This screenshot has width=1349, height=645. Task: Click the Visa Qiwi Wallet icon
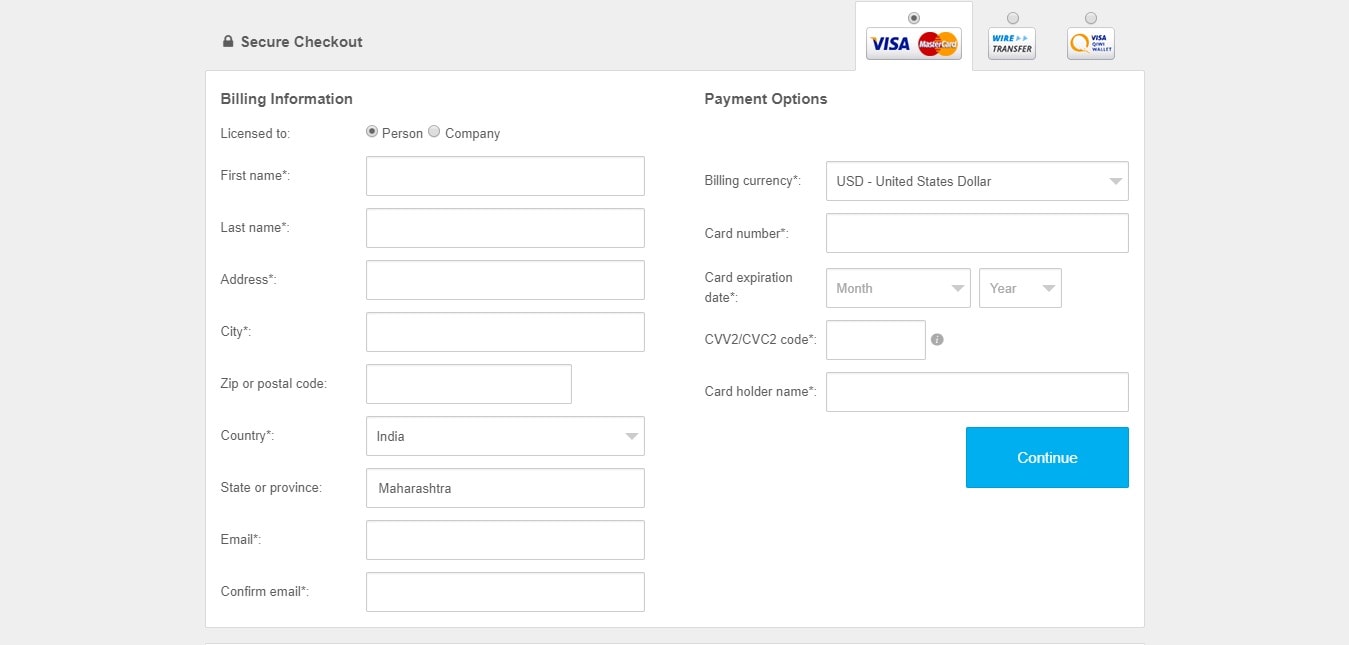click(x=1090, y=43)
